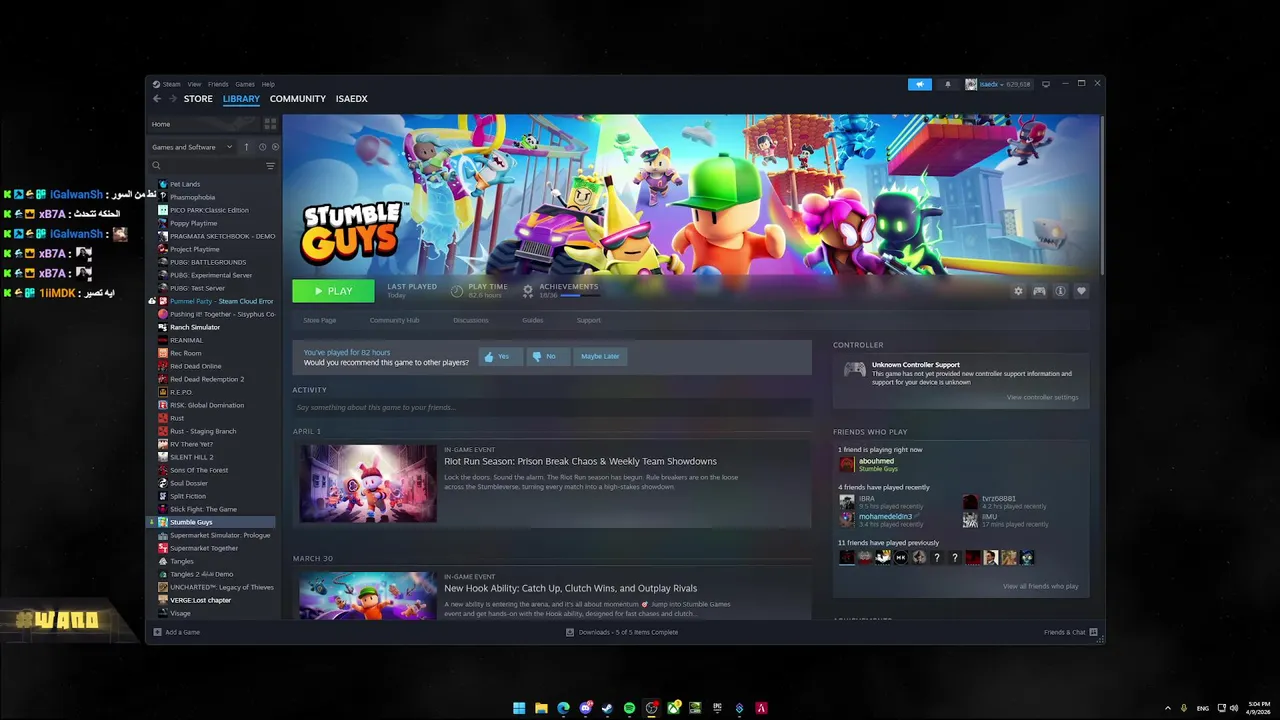Expand the isaedx account dropdown

(x=998, y=84)
